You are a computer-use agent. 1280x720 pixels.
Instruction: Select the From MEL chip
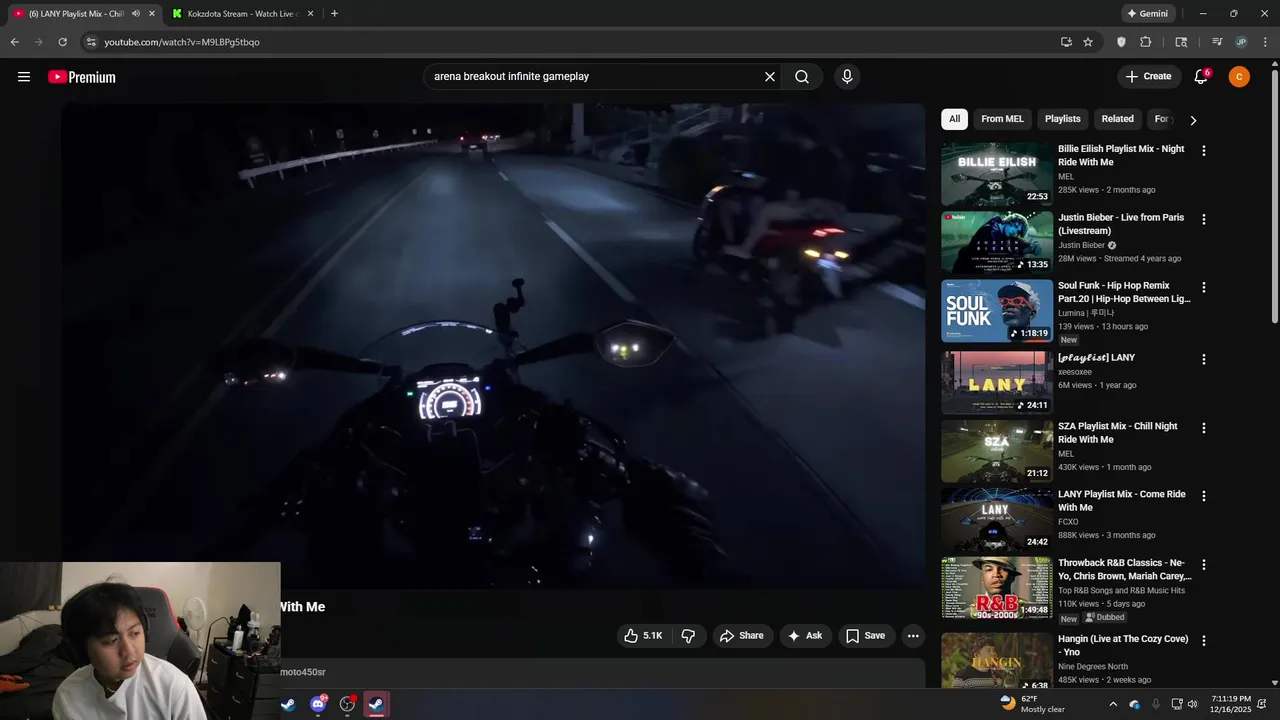1002,119
